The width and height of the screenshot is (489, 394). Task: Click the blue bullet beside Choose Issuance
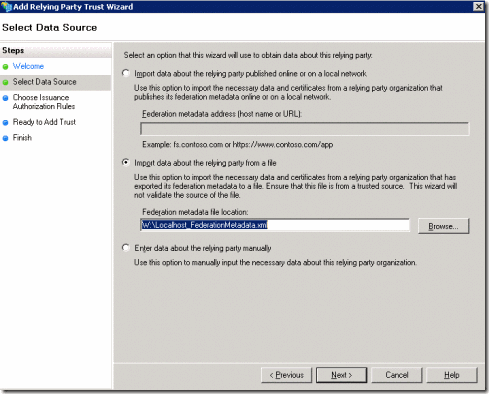pyautogui.click(x=5, y=98)
